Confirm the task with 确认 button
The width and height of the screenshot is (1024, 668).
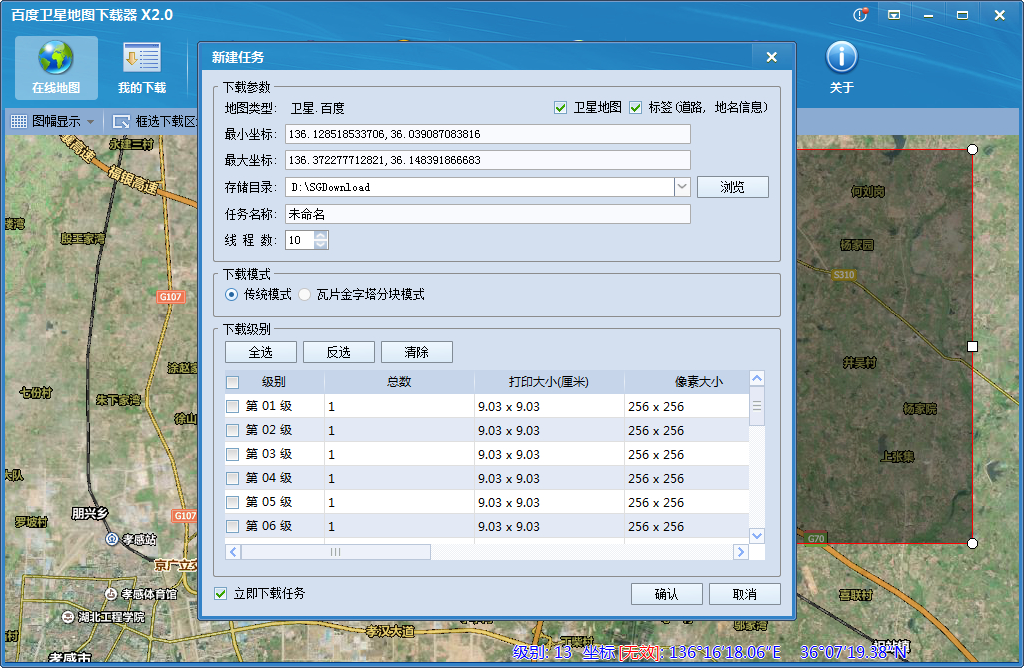[666, 593]
